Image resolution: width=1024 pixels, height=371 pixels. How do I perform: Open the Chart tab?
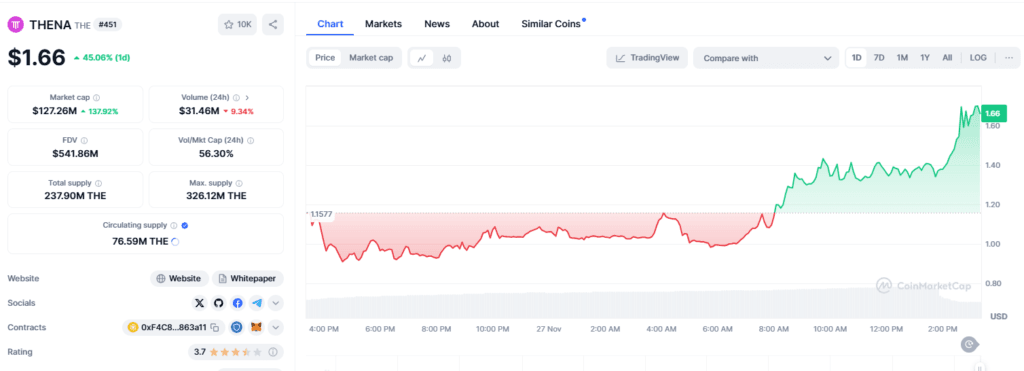[330, 24]
